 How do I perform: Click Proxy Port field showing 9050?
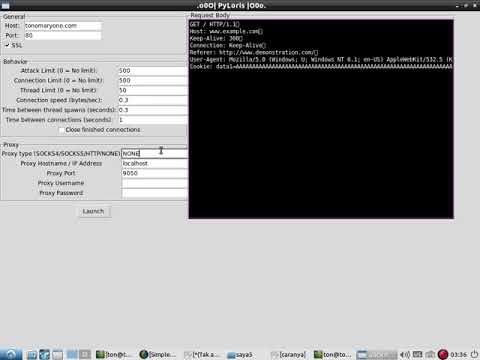154,173
